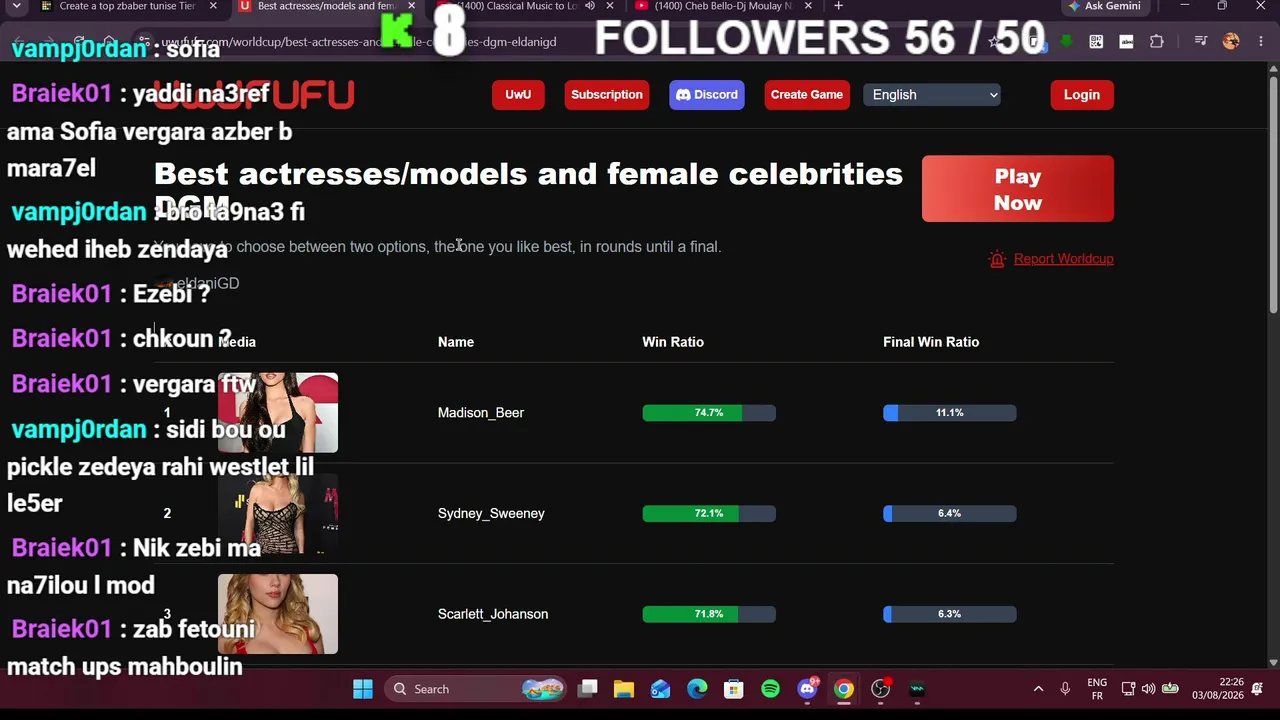This screenshot has width=1280, height=720.
Task: Open the Scarlett_Johanson thumbnail image
Action: pos(278,614)
